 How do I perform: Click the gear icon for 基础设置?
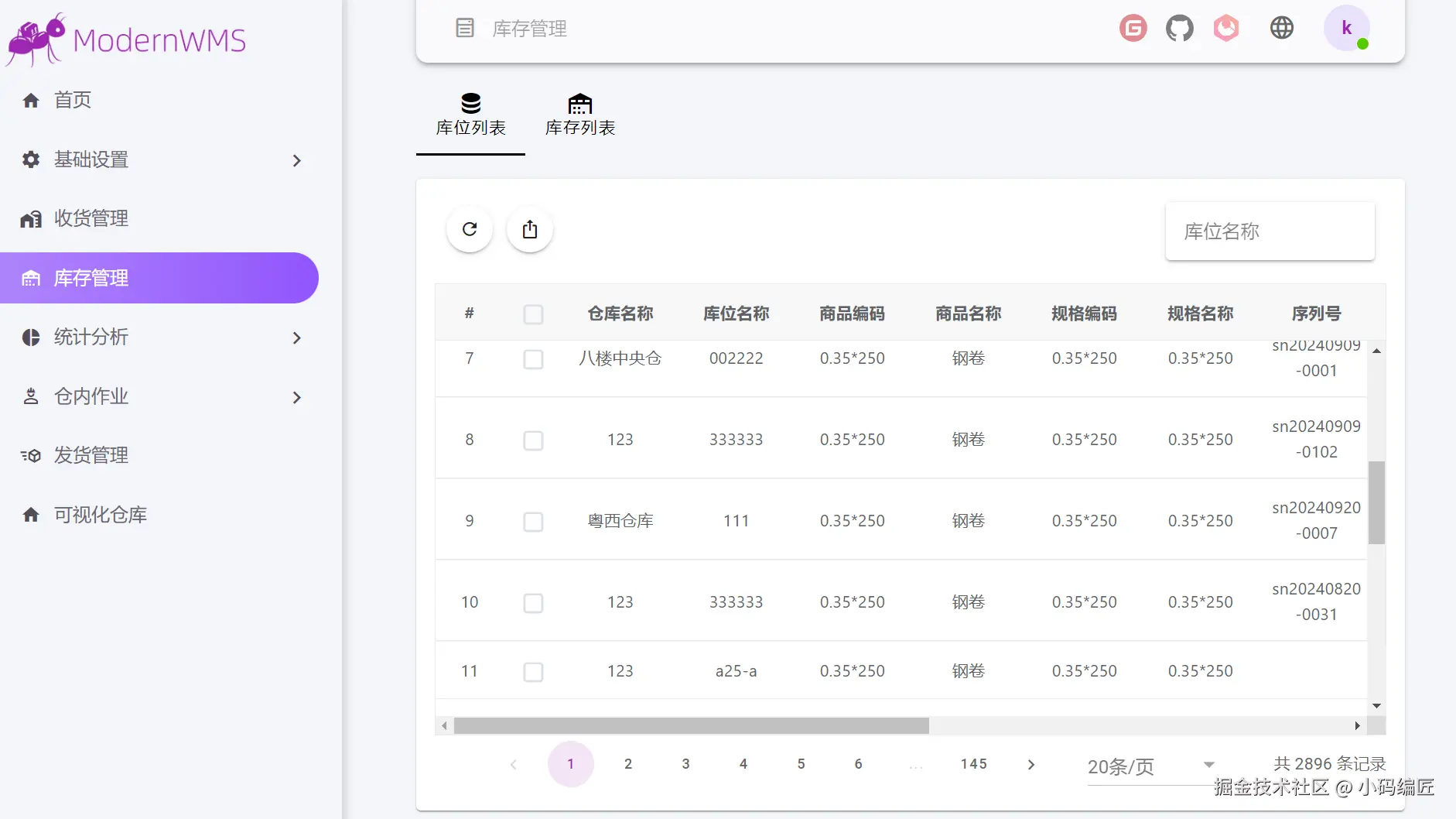point(31,159)
